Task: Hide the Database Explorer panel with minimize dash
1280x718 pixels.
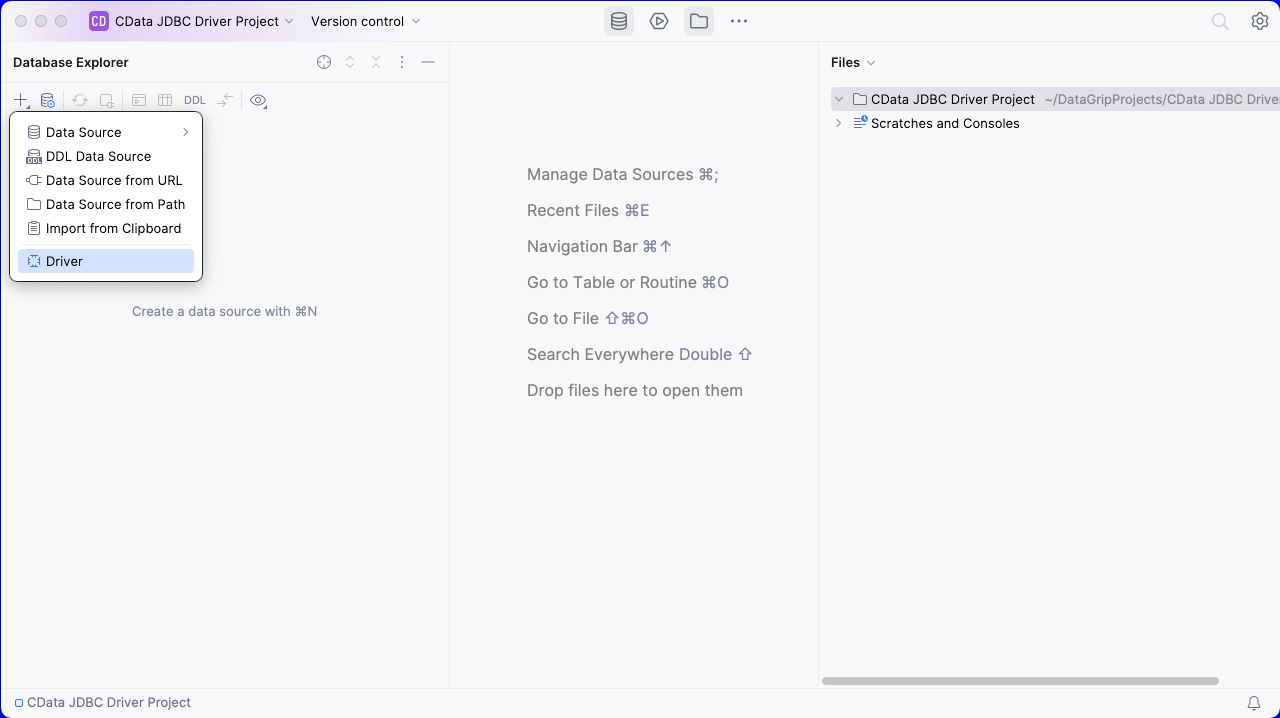Action: [x=428, y=62]
